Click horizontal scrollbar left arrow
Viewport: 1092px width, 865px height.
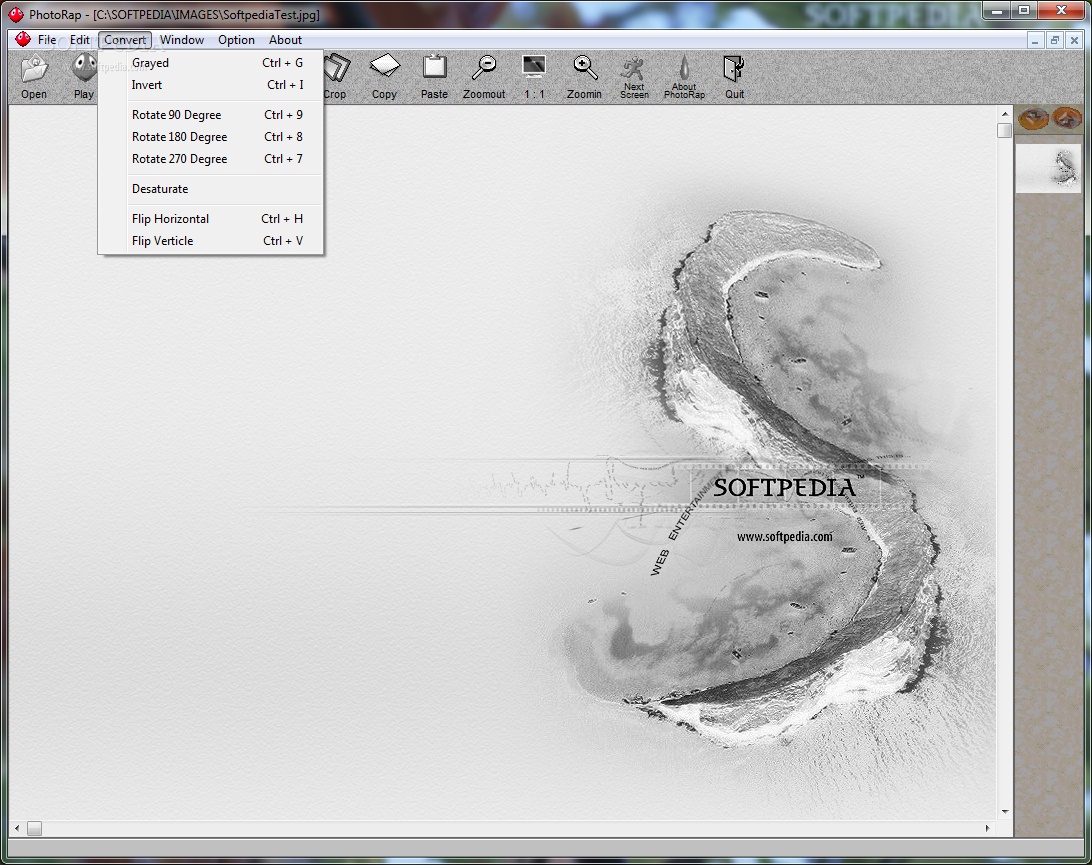pyautogui.click(x=17, y=828)
